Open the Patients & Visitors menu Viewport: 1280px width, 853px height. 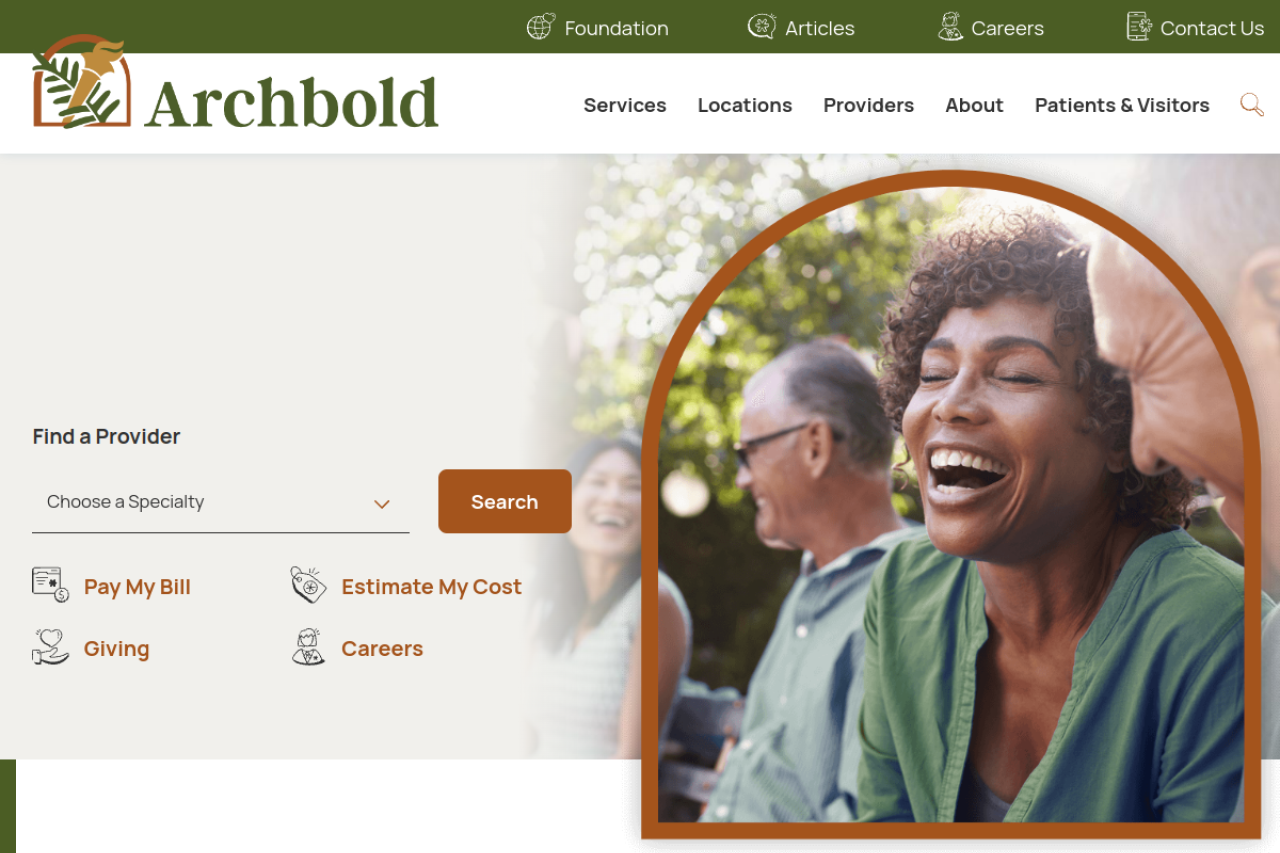1122,105
